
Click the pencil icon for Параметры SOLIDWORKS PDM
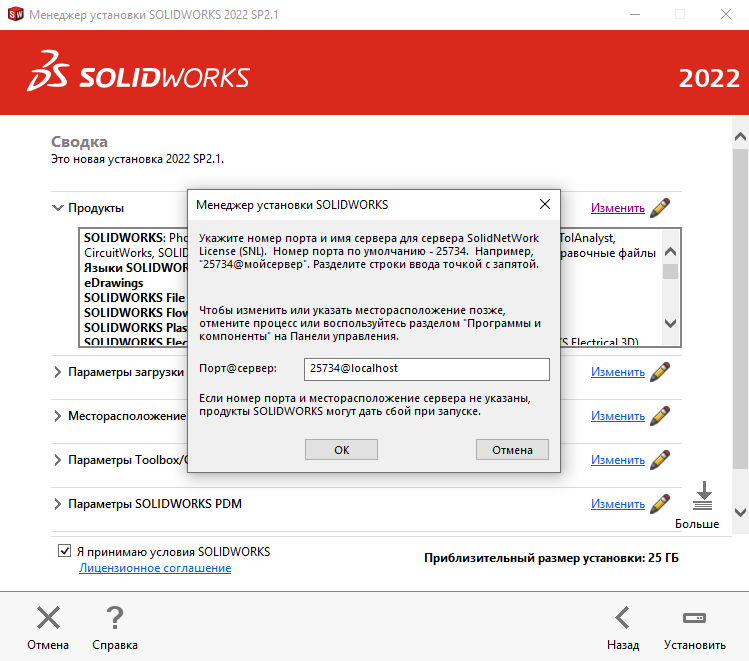click(660, 503)
